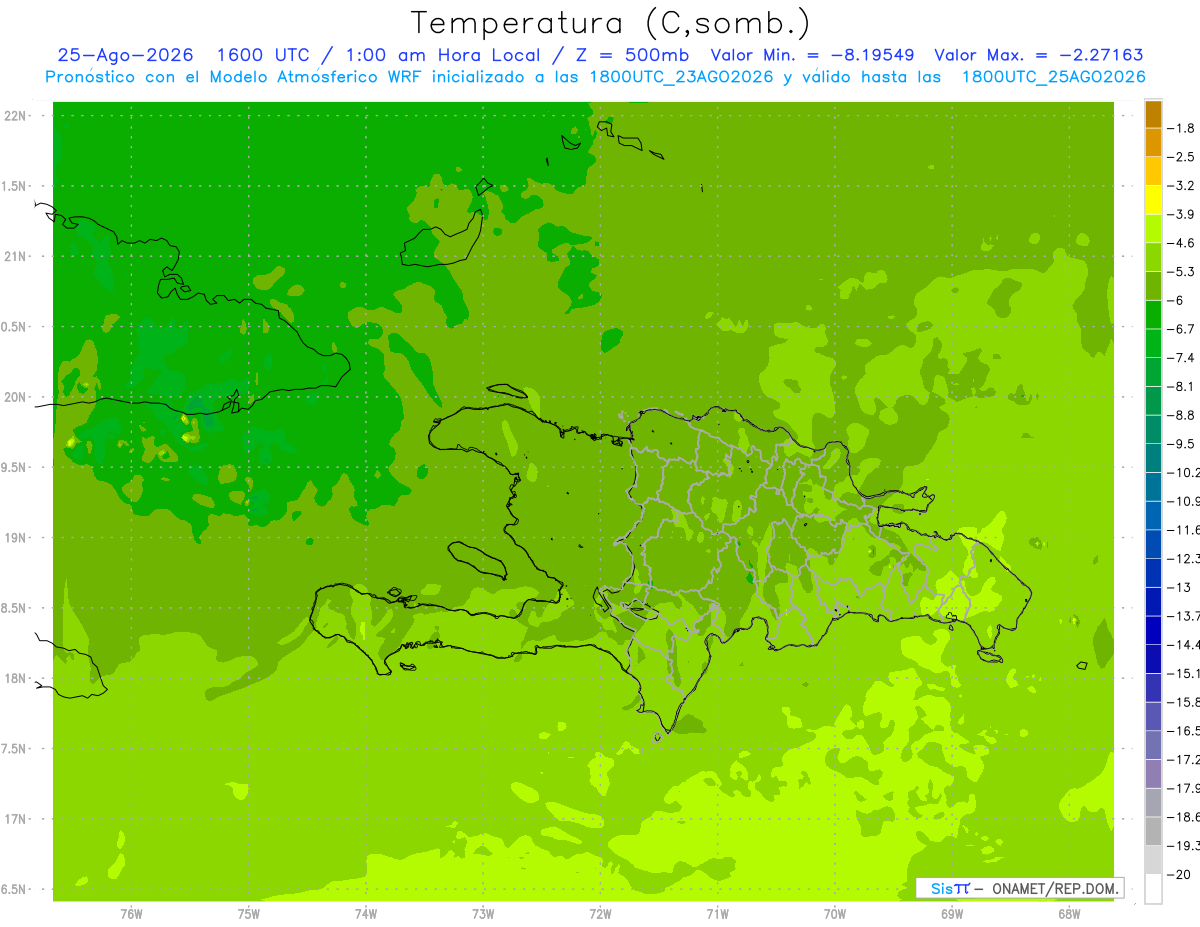This screenshot has height=927, width=1200.
Task: Click the '75W' longitude label
Action: coord(248,913)
